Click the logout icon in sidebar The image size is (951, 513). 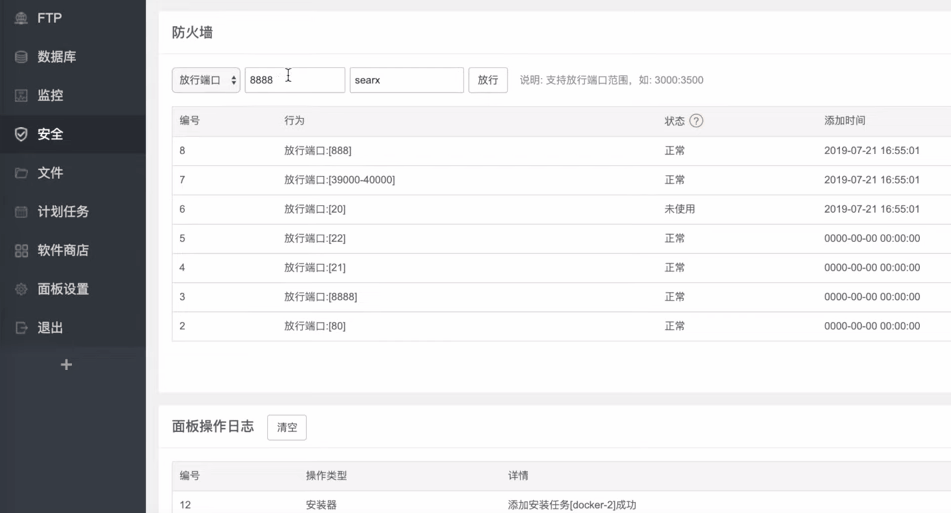click(21, 328)
